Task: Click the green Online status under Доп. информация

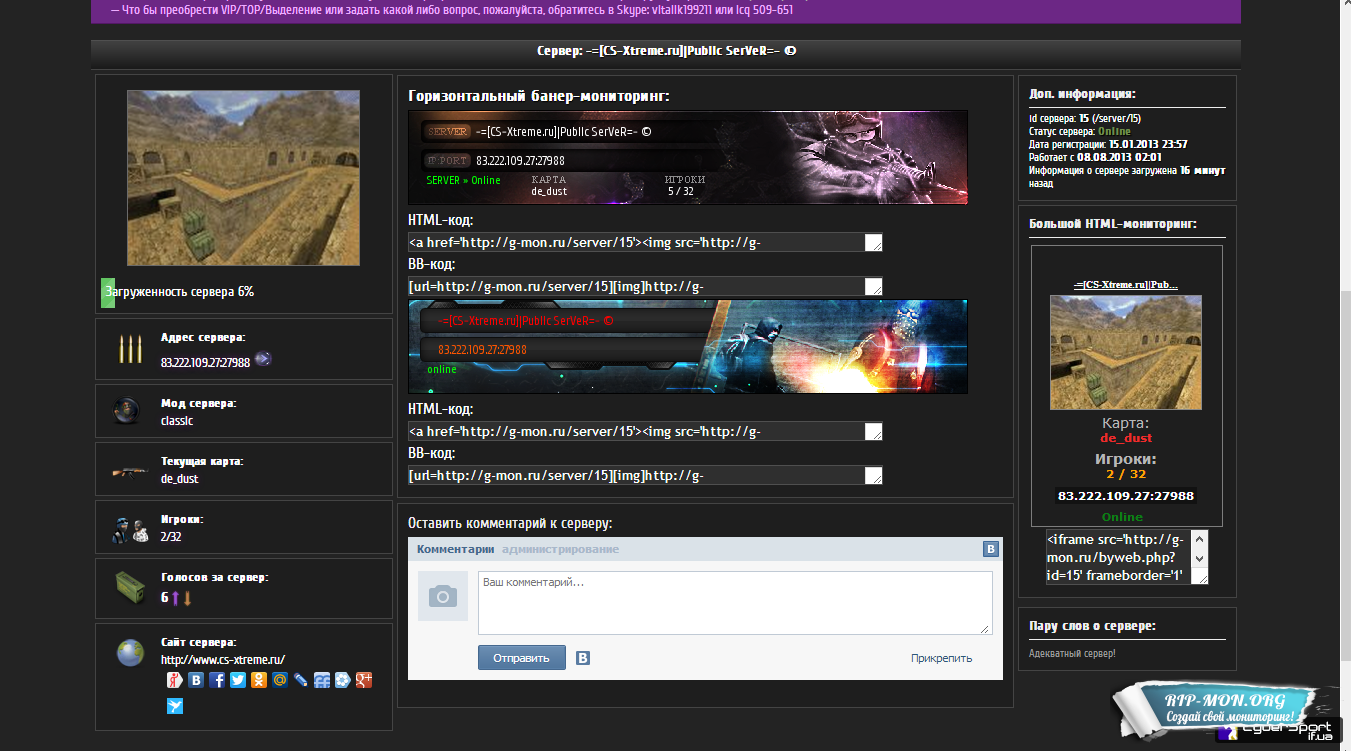Action: 1113,131
